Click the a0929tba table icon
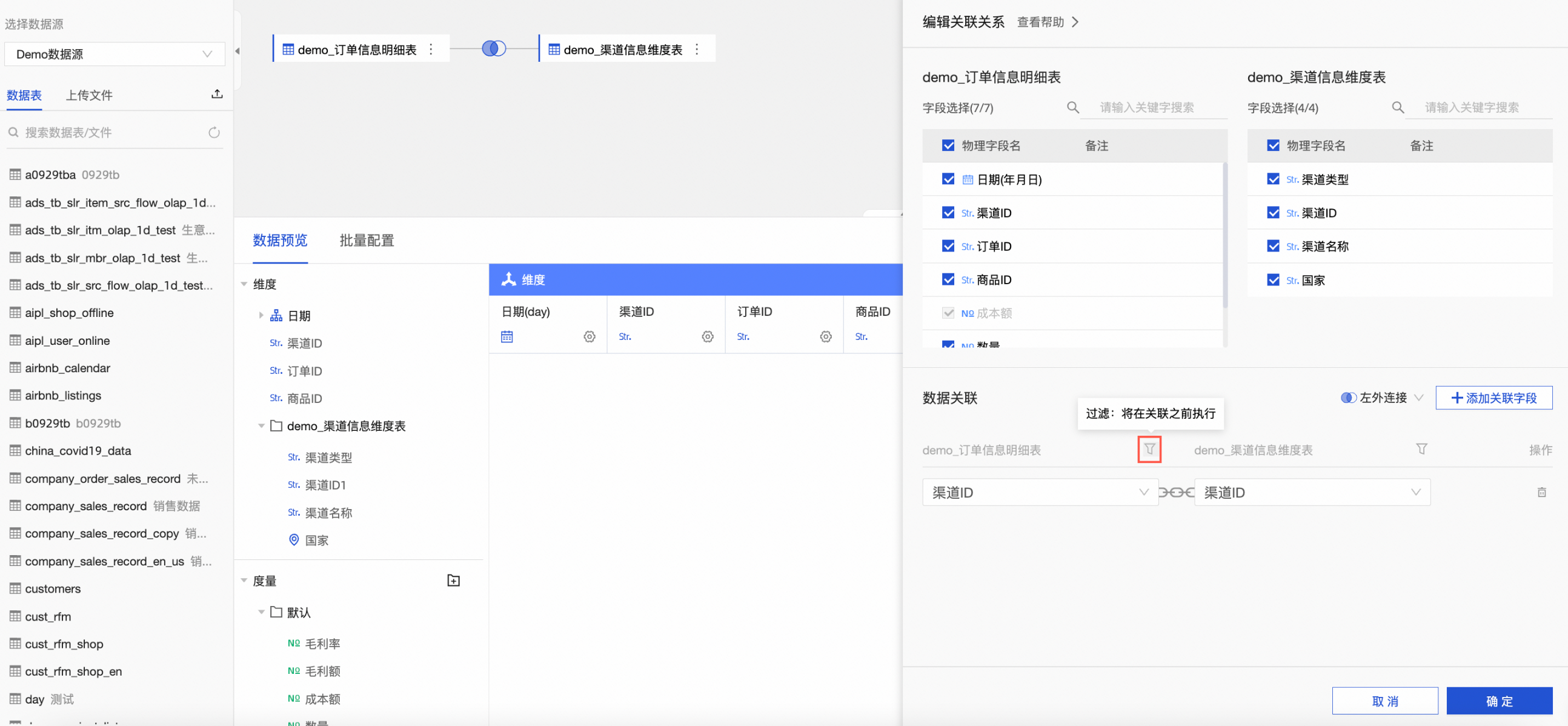This screenshot has height=726, width=1568. [x=15, y=175]
